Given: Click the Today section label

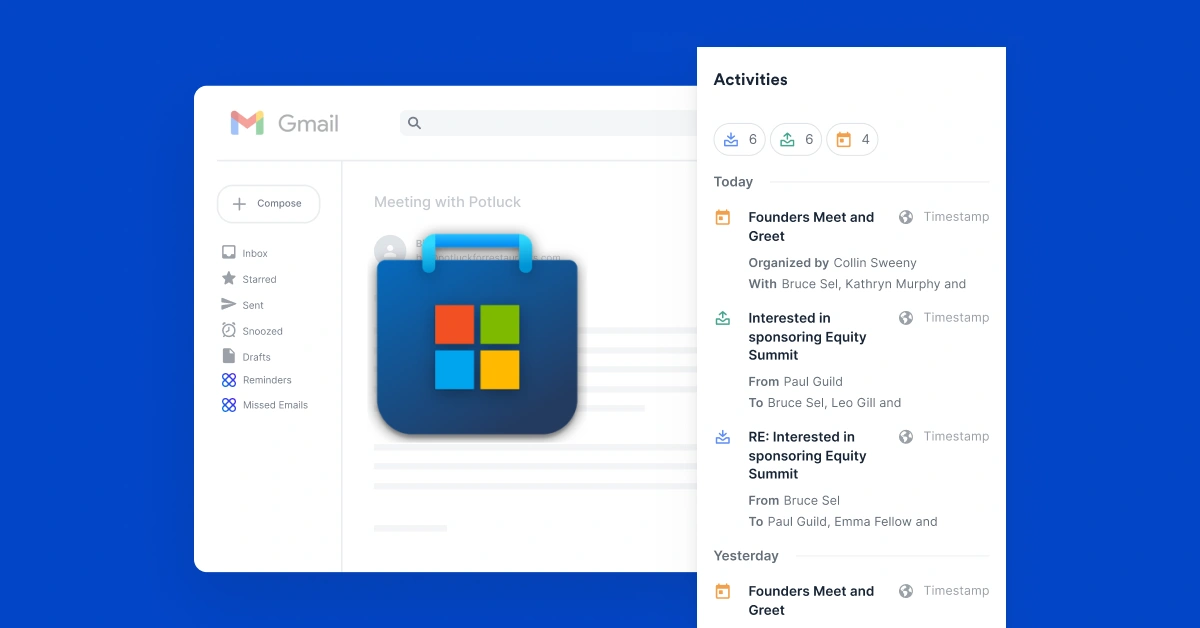Looking at the screenshot, I should pyautogui.click(x=733, y=182).
